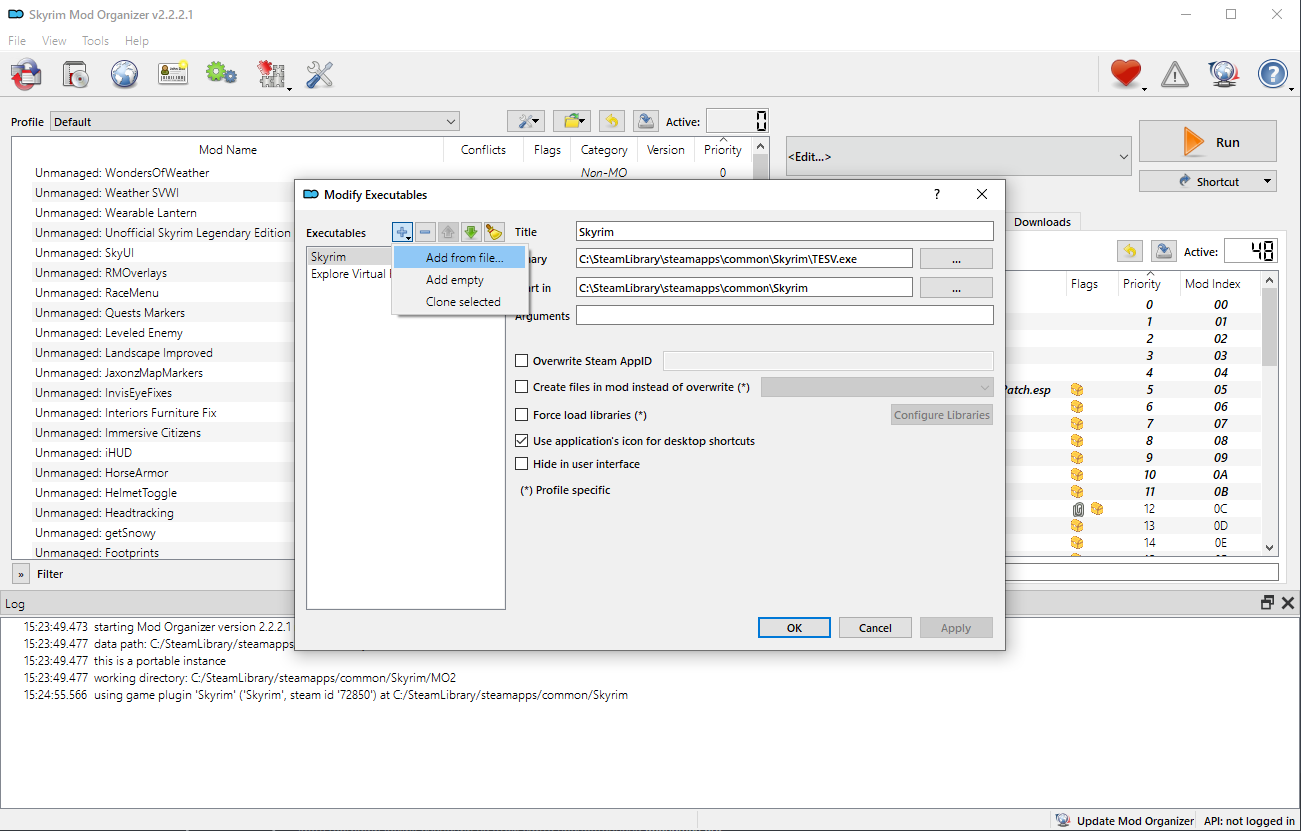Select Explore Virtual entry in Executables list
This screenshot has width=1301, height=831.
(350, 274)
